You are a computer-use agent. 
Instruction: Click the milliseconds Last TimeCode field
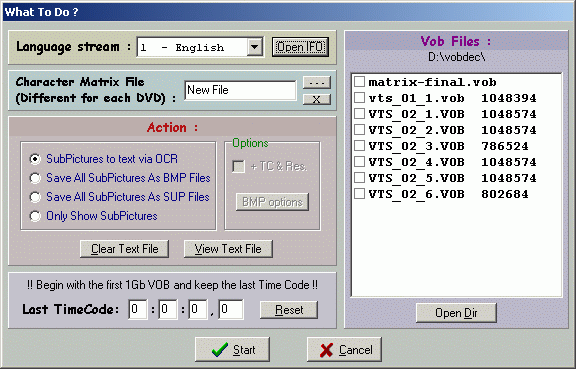(x=231, y=309)
